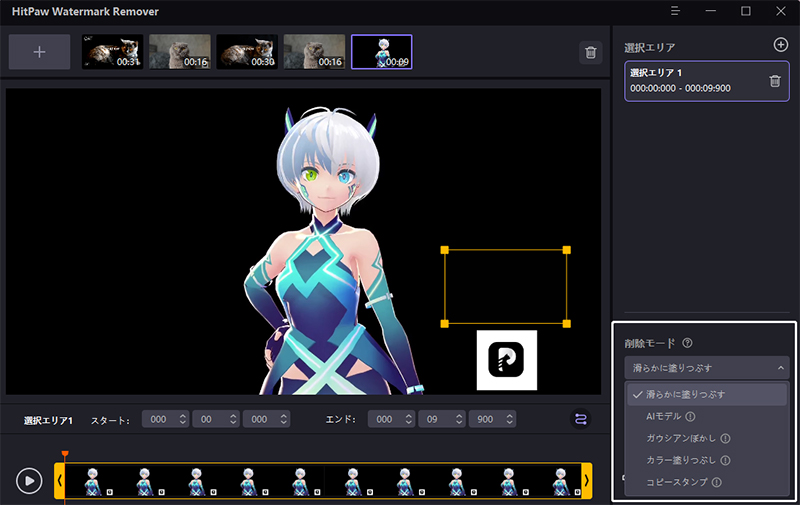
Task: Play the video preview
Action: pos(29,481)
